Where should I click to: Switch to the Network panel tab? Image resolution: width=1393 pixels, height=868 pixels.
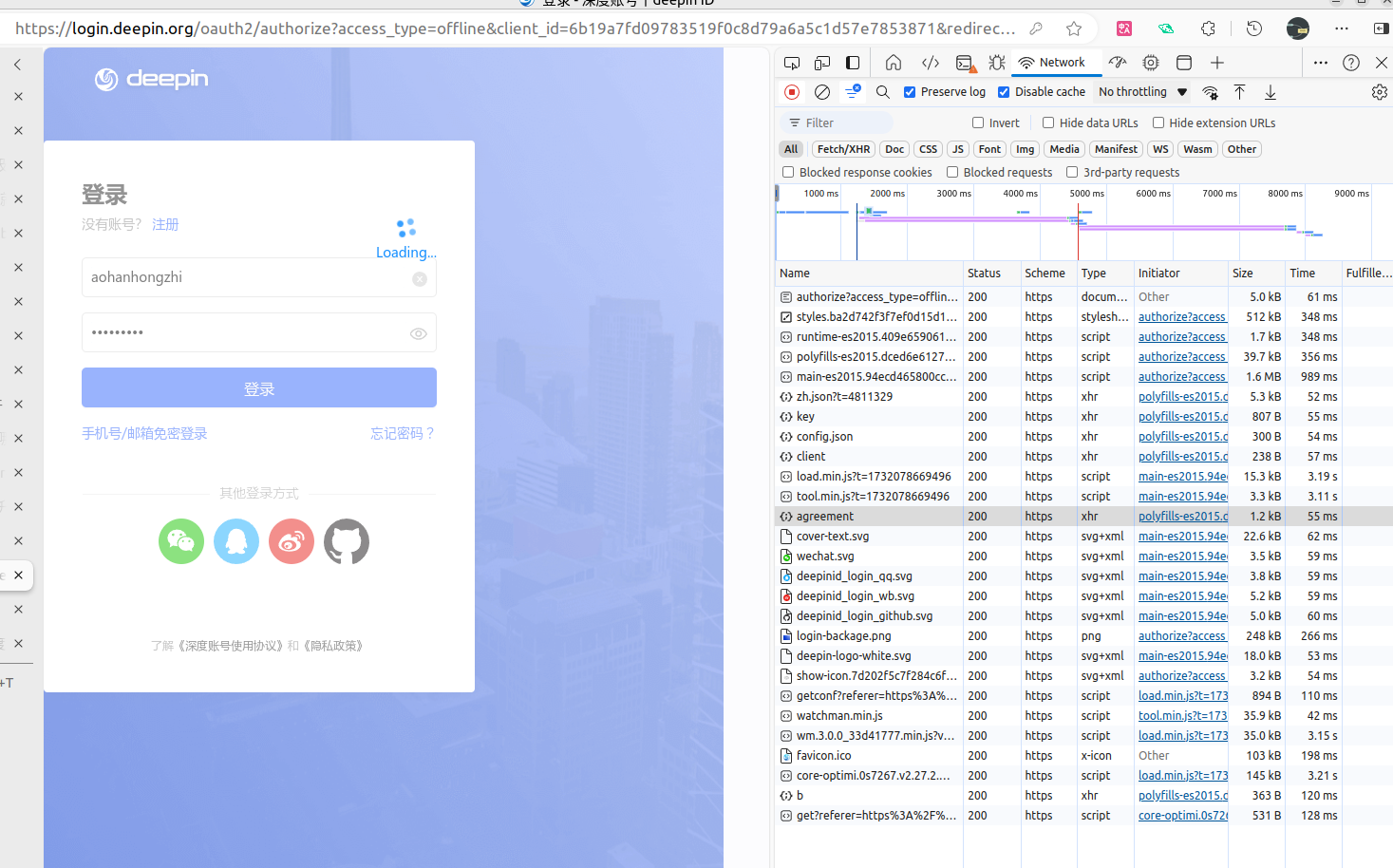point(1052,63)
